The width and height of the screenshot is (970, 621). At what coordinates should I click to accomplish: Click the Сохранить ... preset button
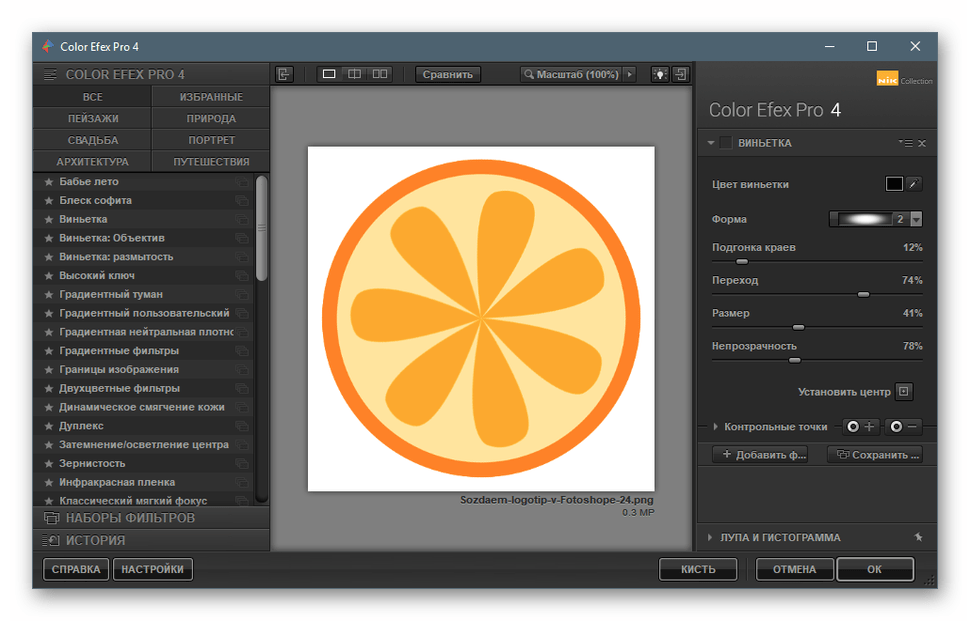click(x=875, y=455)
